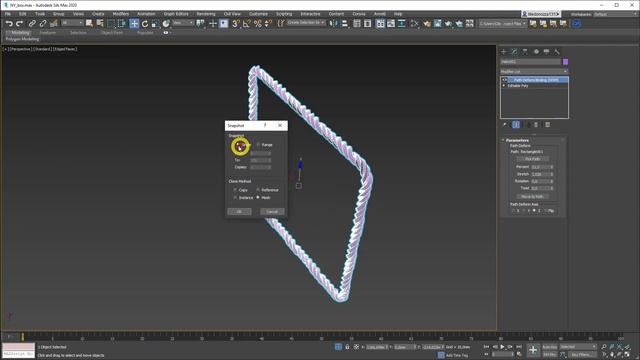Play the animation

502,347
